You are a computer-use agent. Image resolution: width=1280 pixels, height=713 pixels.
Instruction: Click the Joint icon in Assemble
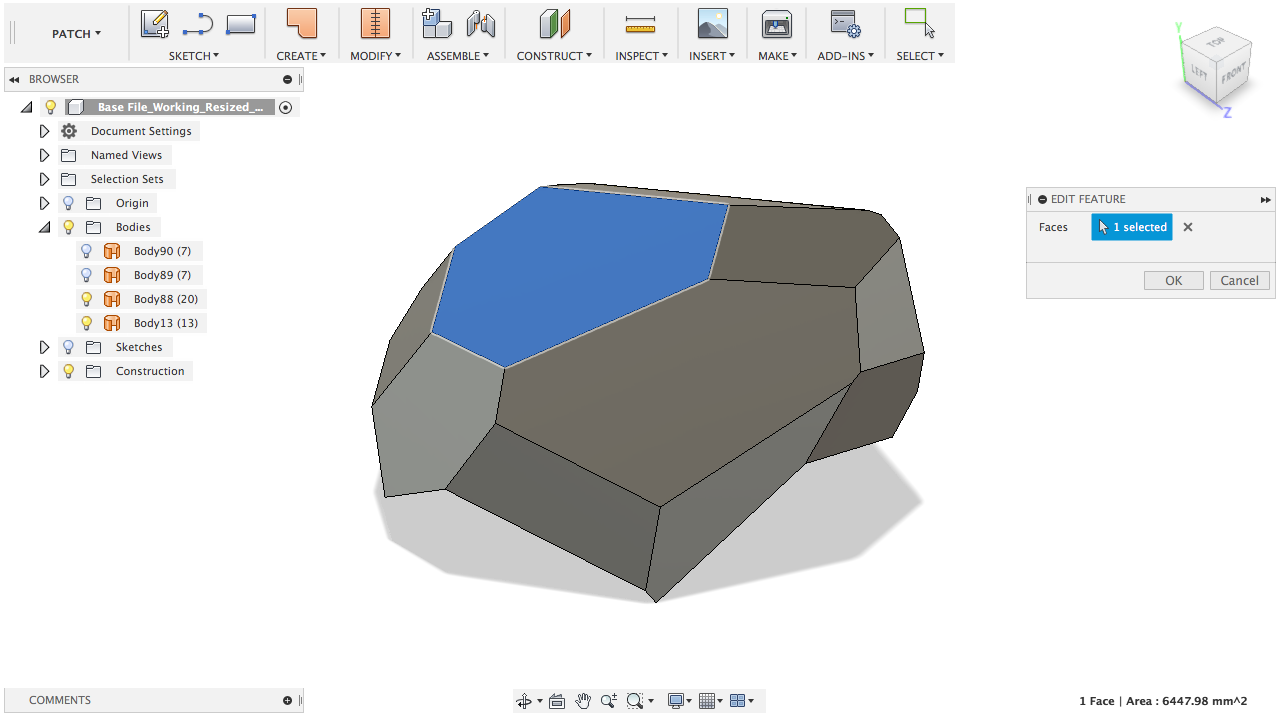tap(481, 24)
